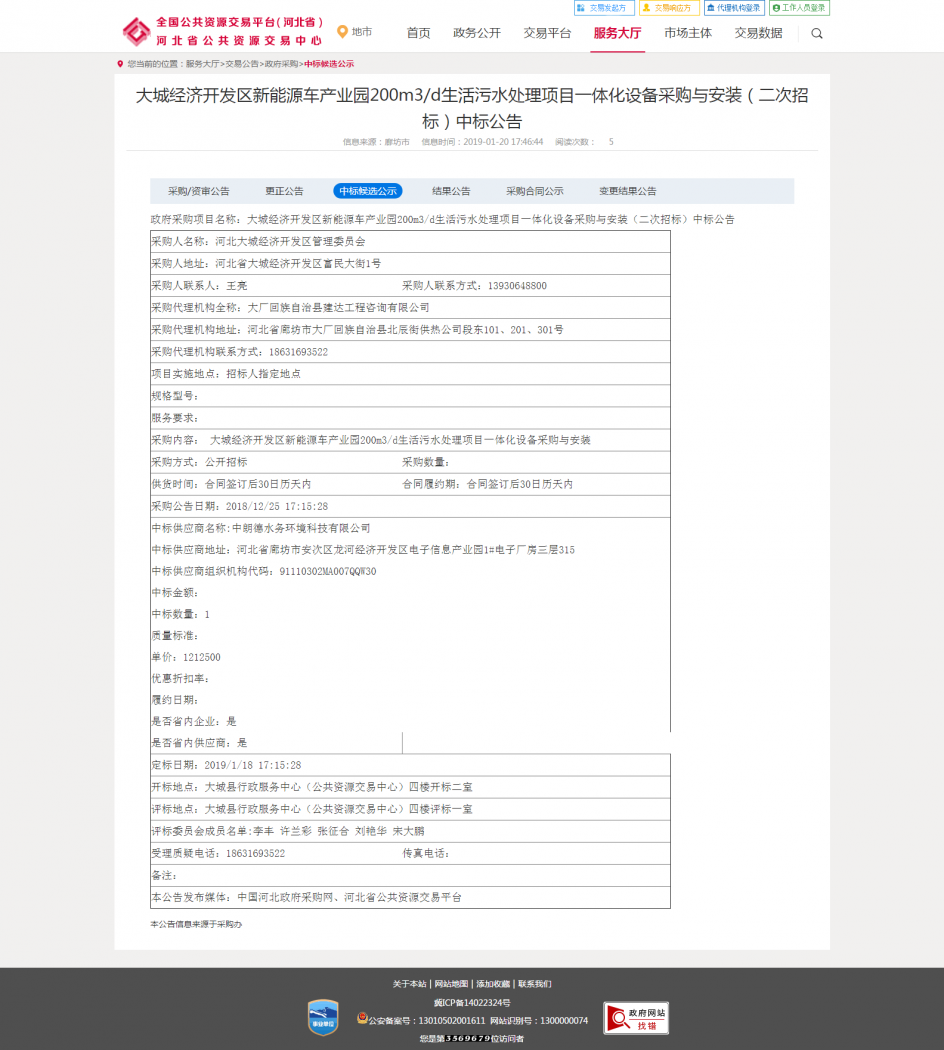Select the 采购合同公示 tab
This screenshot has height=1050, width=944.
(534, 191)
